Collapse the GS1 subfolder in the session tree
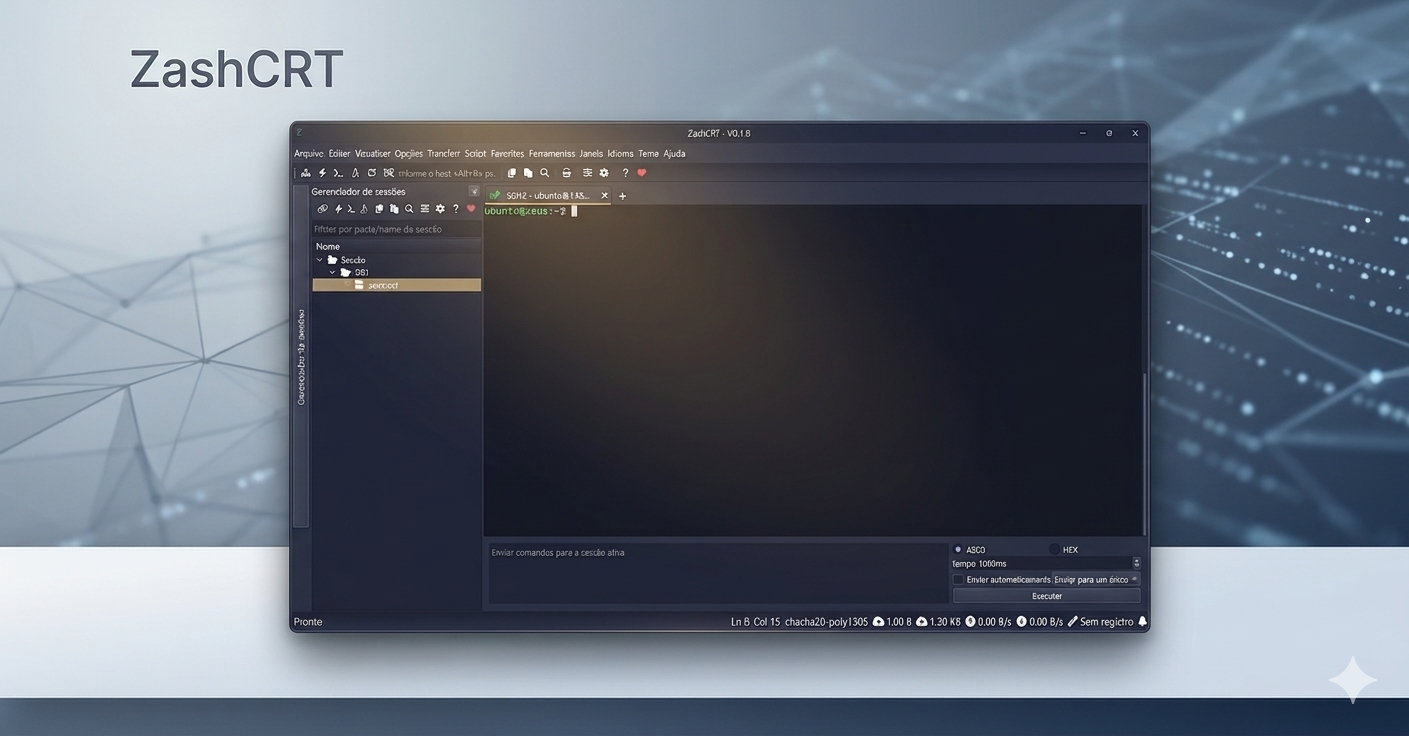Screen dimensions: 1409x736 333,272
